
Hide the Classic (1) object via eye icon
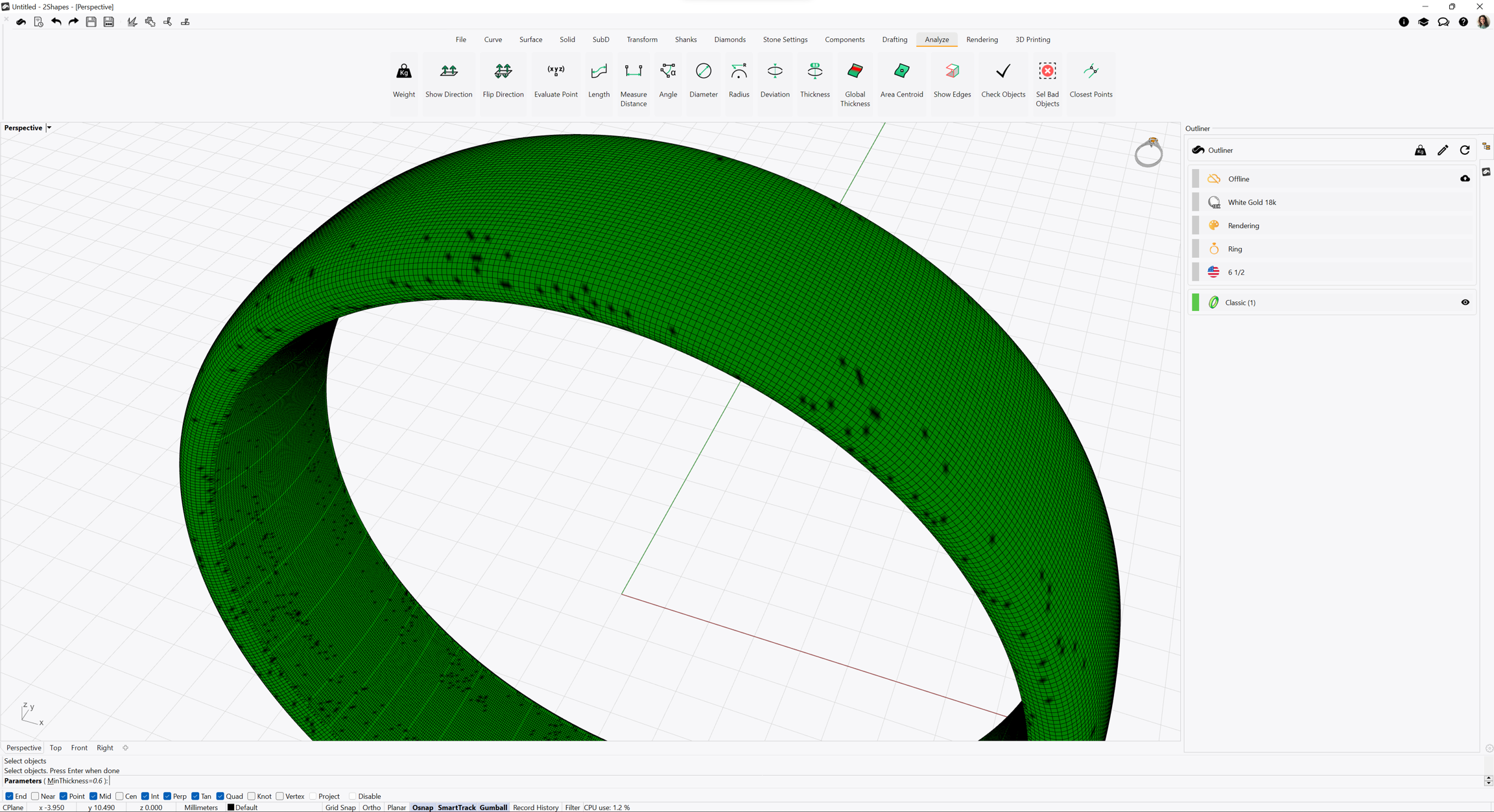point(1465,303)
